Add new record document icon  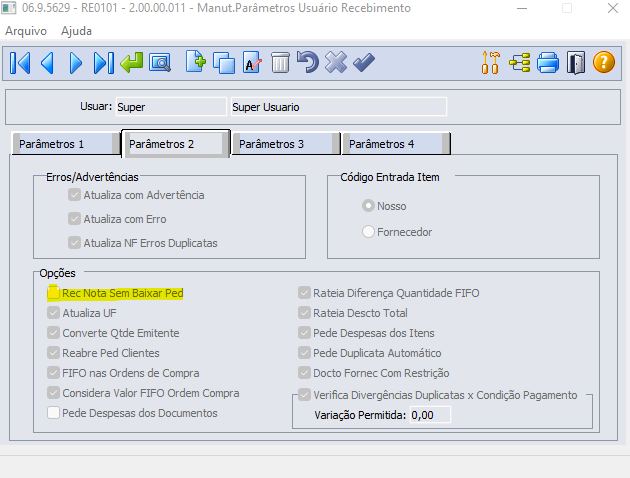(196, 62)
